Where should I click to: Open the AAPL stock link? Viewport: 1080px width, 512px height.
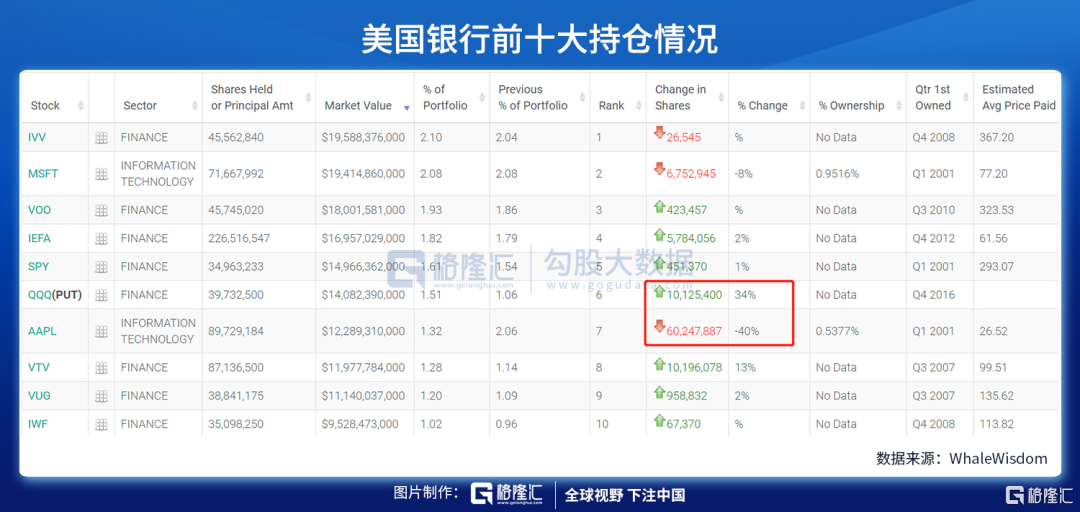pyautogui.click(x=42, y=332)
